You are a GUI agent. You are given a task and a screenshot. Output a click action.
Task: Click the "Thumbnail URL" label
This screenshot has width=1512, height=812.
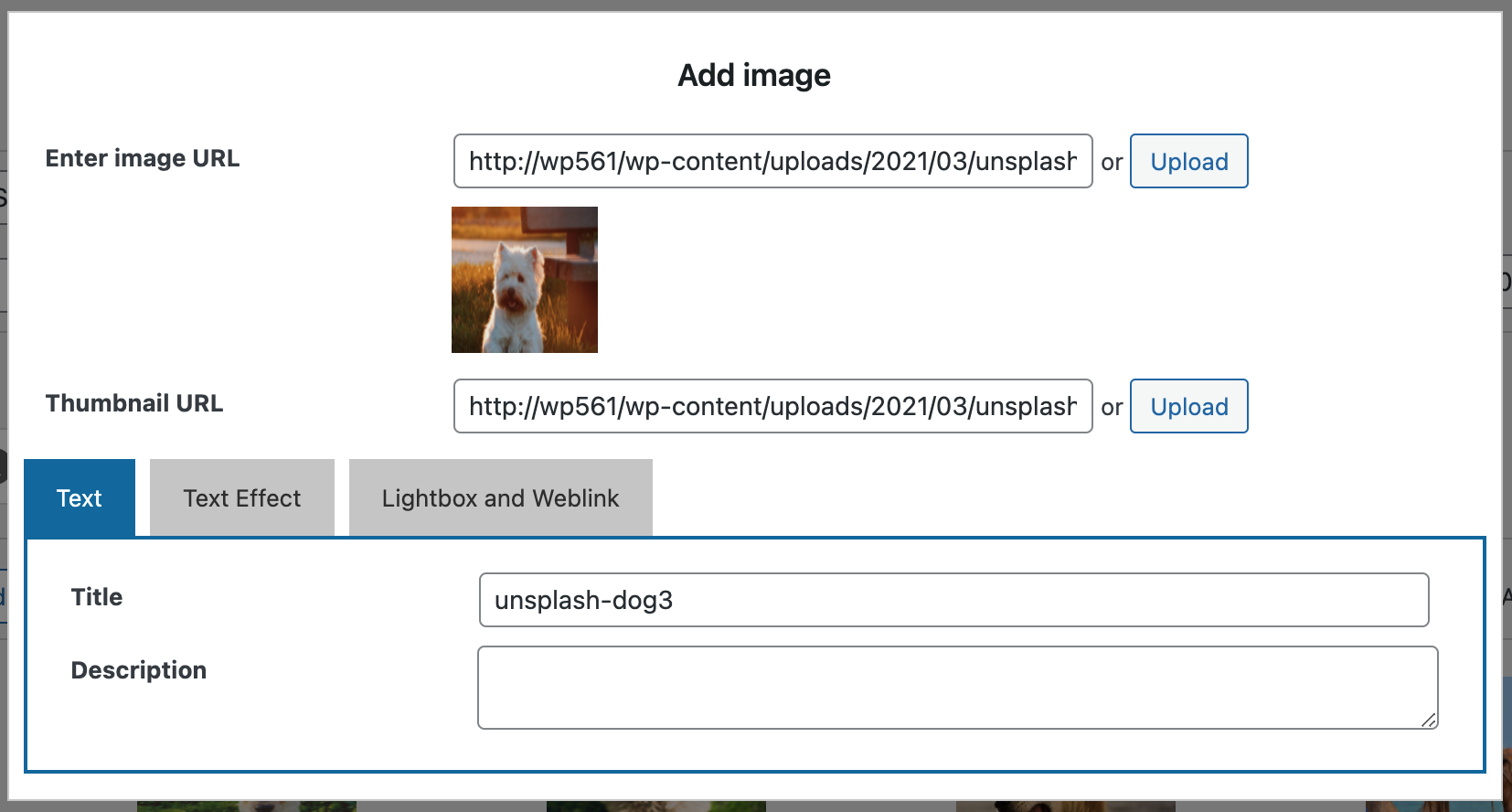point(134,403)
